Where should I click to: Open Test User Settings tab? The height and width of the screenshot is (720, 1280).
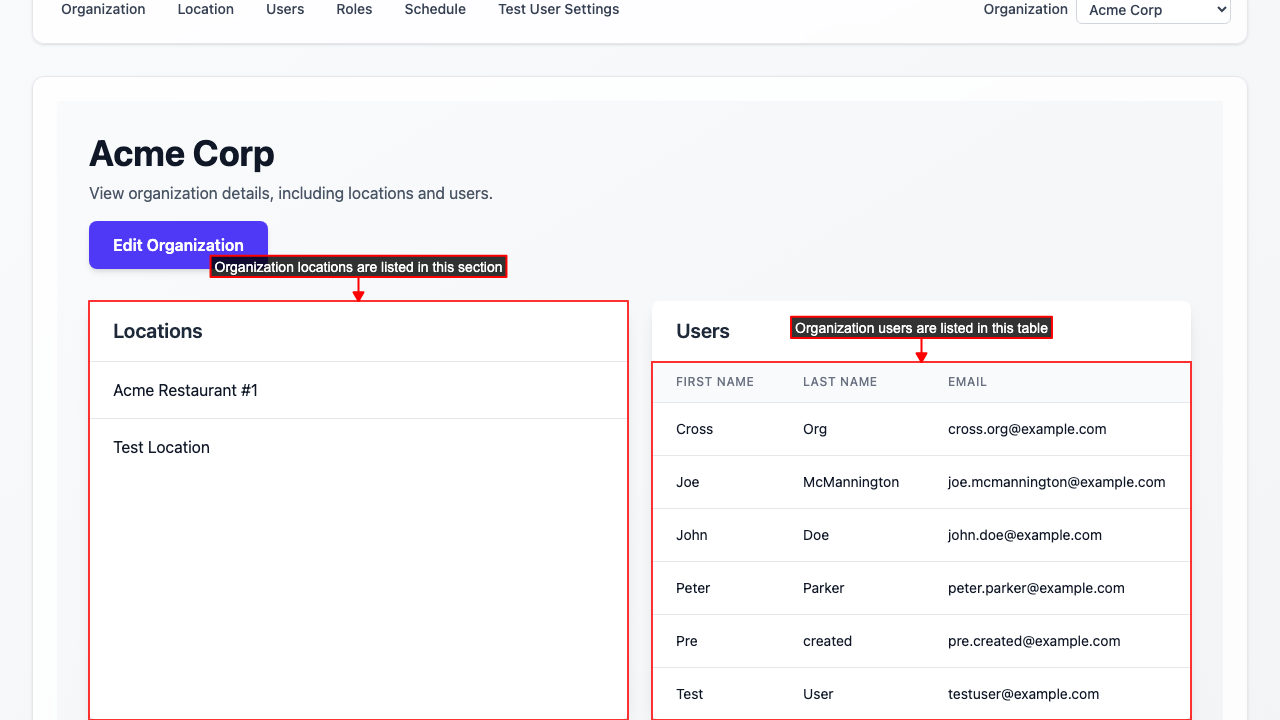click(x=558, y=10)
